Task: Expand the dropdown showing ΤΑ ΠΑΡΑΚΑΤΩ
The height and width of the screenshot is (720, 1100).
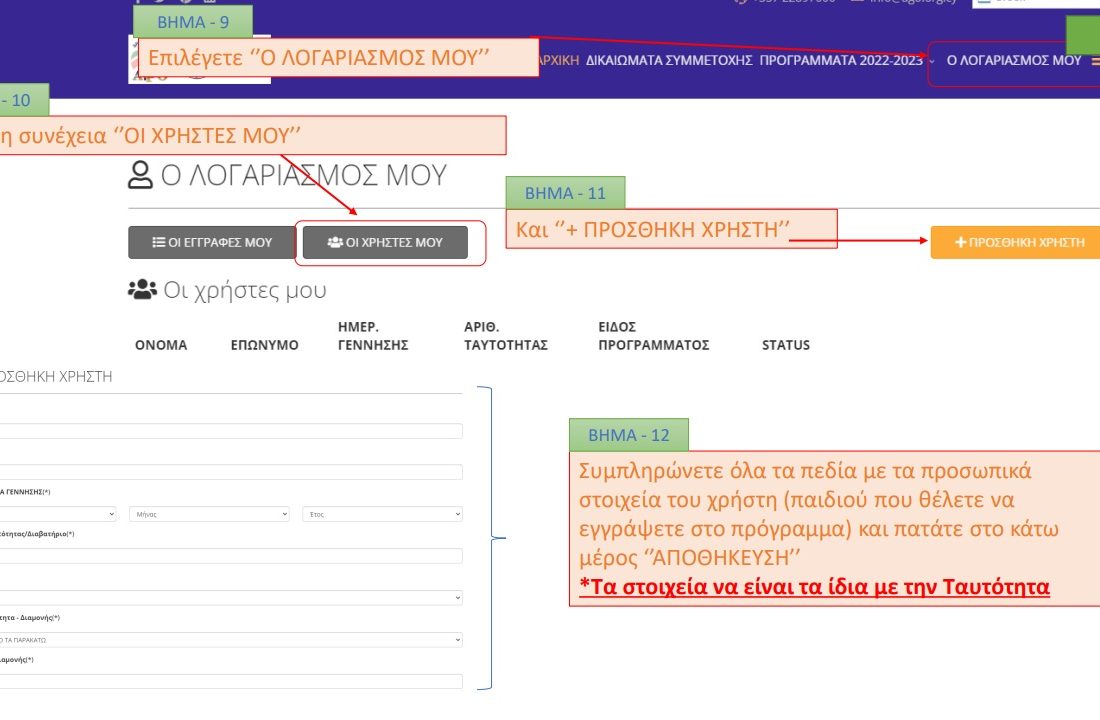Action: (231, 639)
